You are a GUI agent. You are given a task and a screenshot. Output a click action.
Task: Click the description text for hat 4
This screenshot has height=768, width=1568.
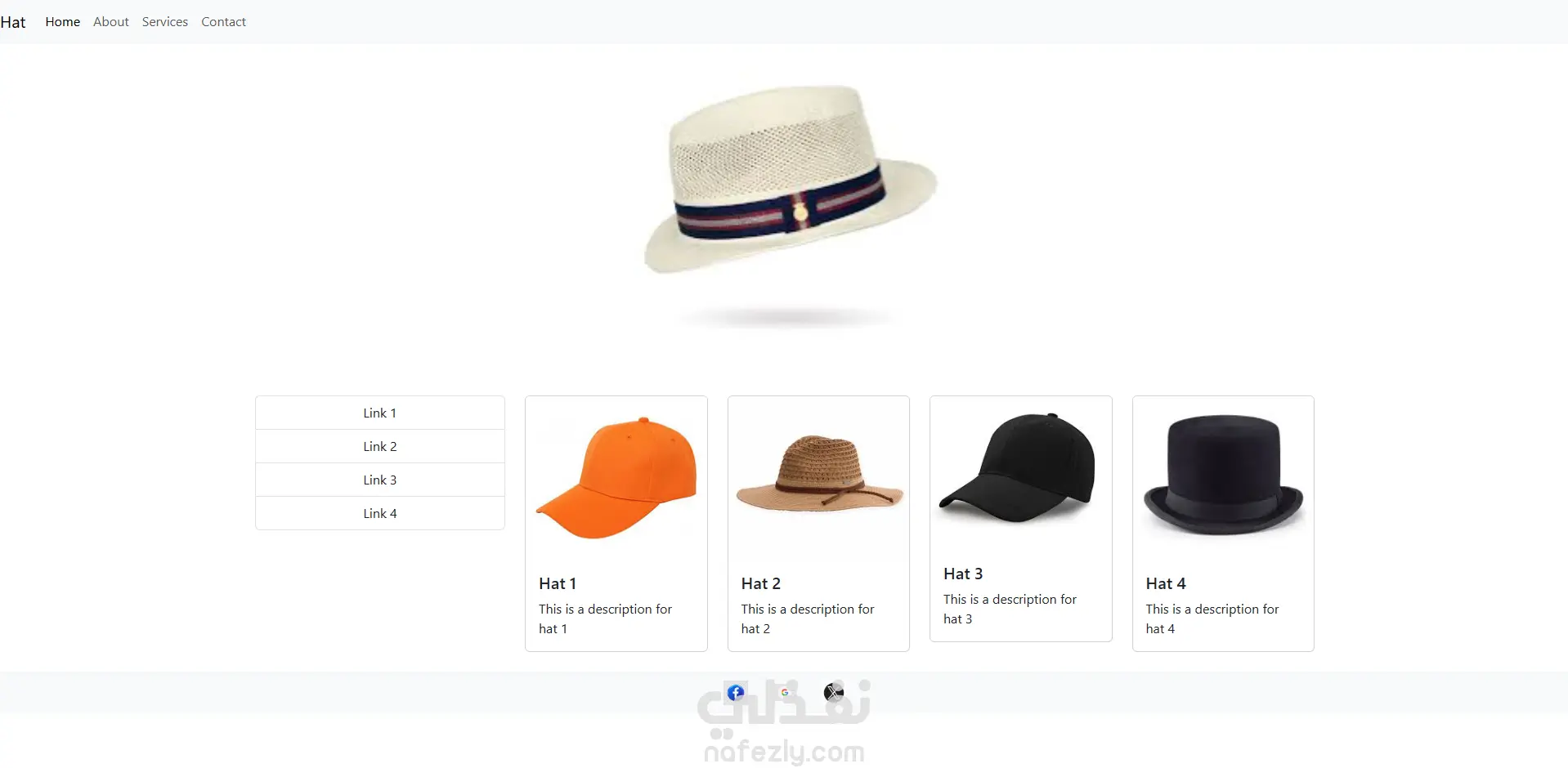(1212, 618)
